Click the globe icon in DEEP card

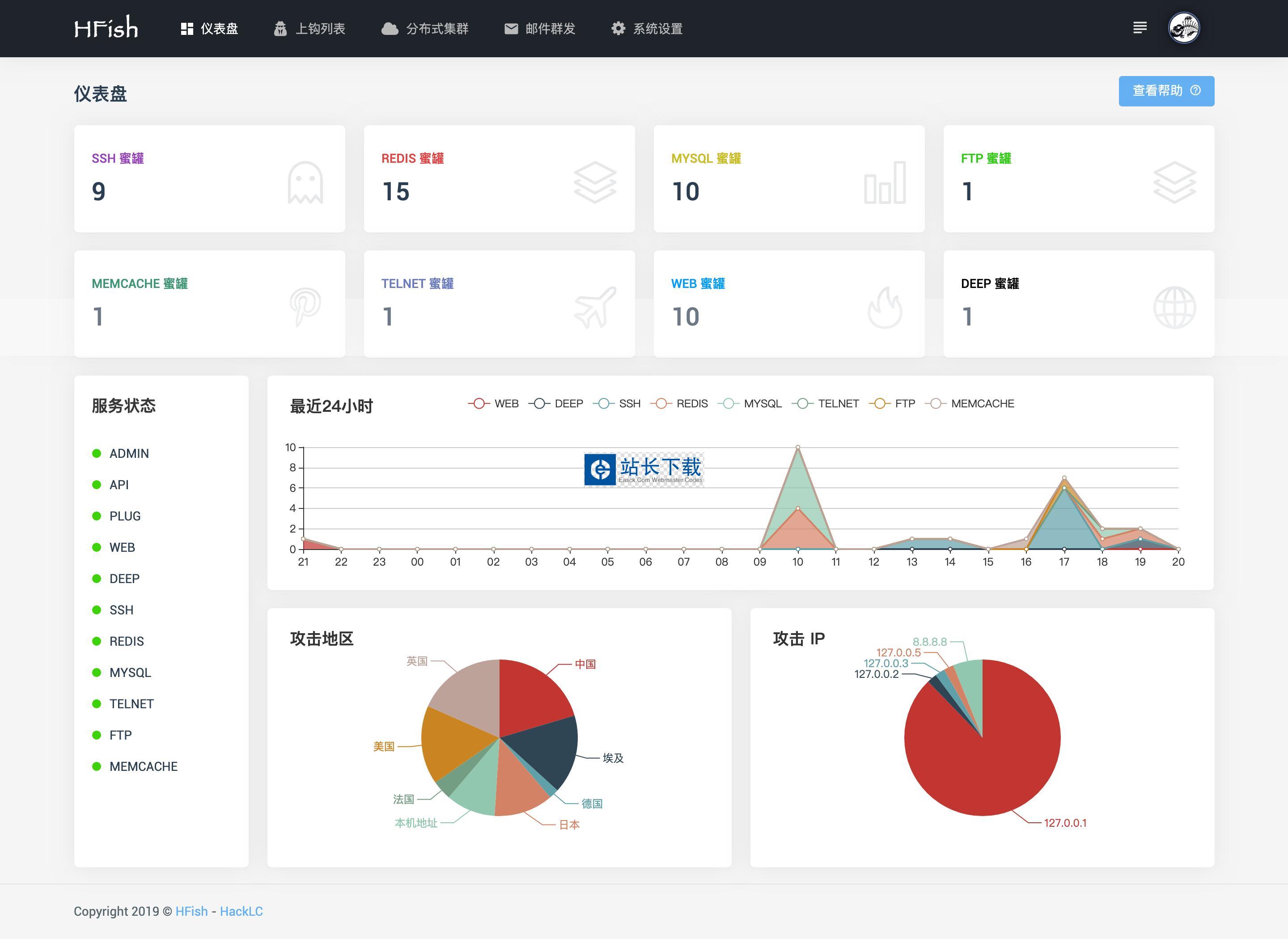pyautogui.click(x=1174, y=308)
